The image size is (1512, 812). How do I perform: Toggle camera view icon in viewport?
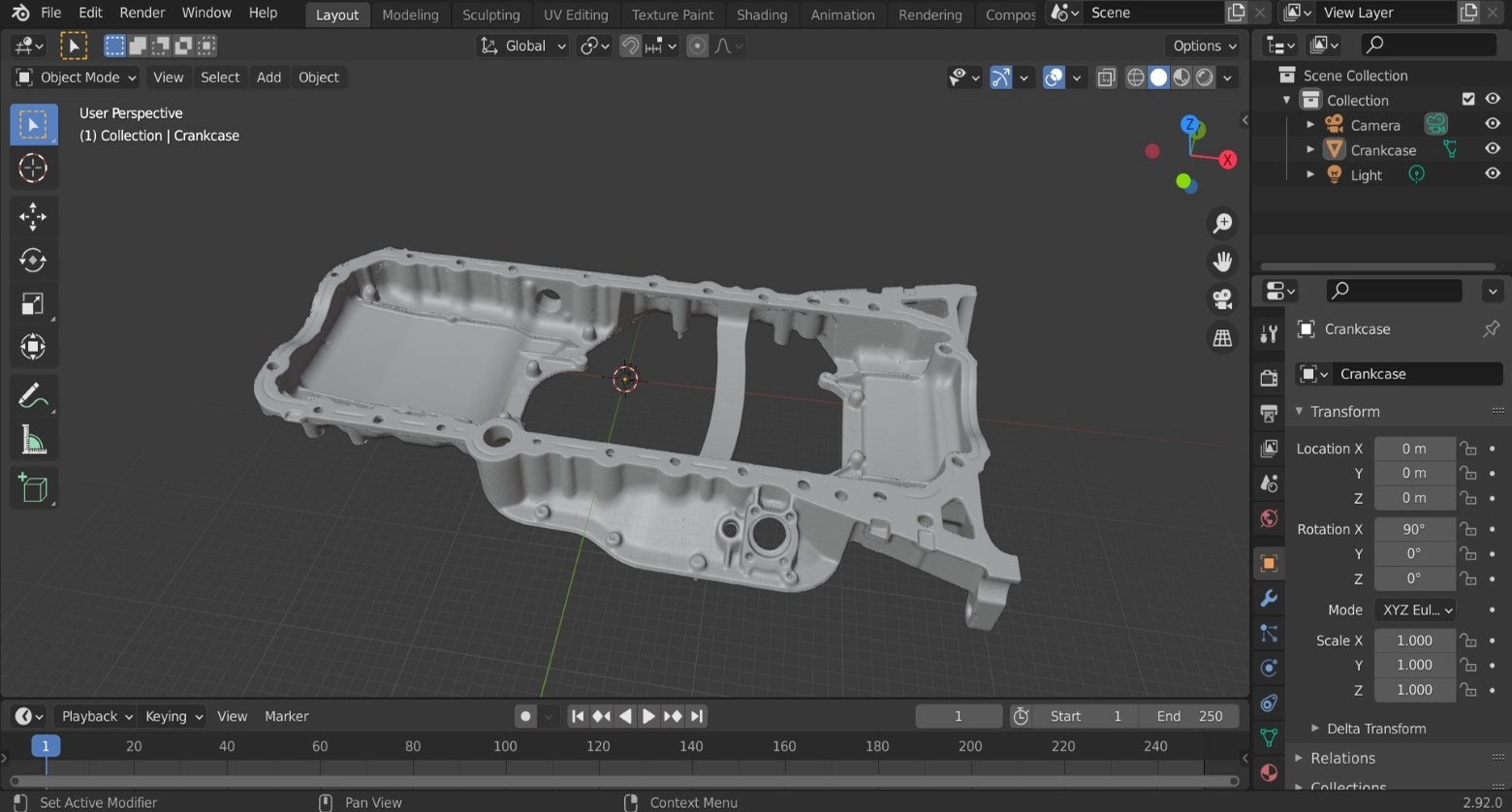click(x=1223, y=299)
